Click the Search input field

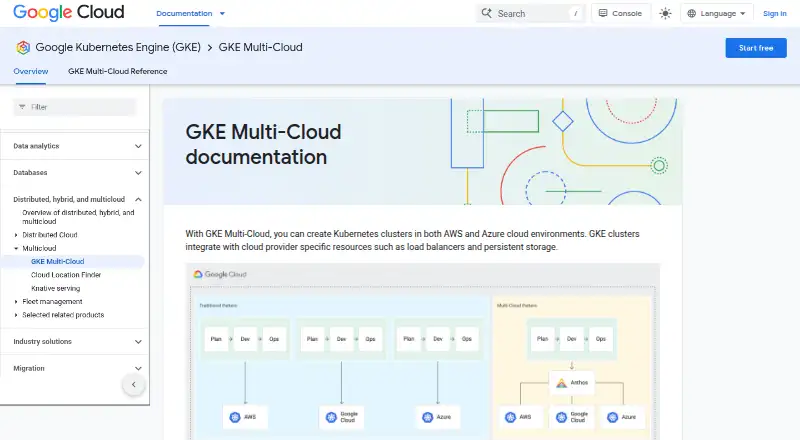(x=530, y=13)
